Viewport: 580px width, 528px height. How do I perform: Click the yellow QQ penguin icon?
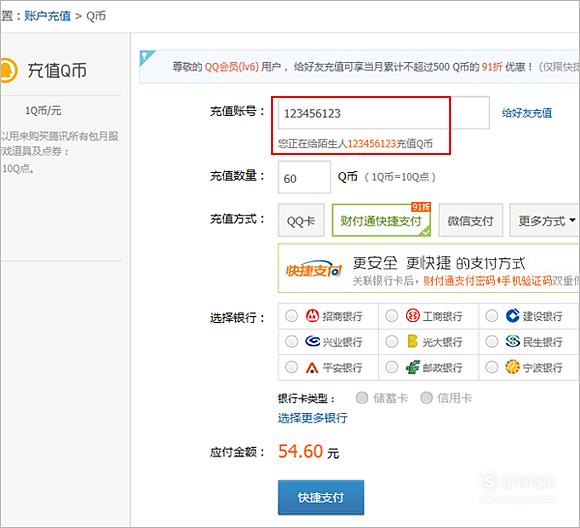point(9,70)
